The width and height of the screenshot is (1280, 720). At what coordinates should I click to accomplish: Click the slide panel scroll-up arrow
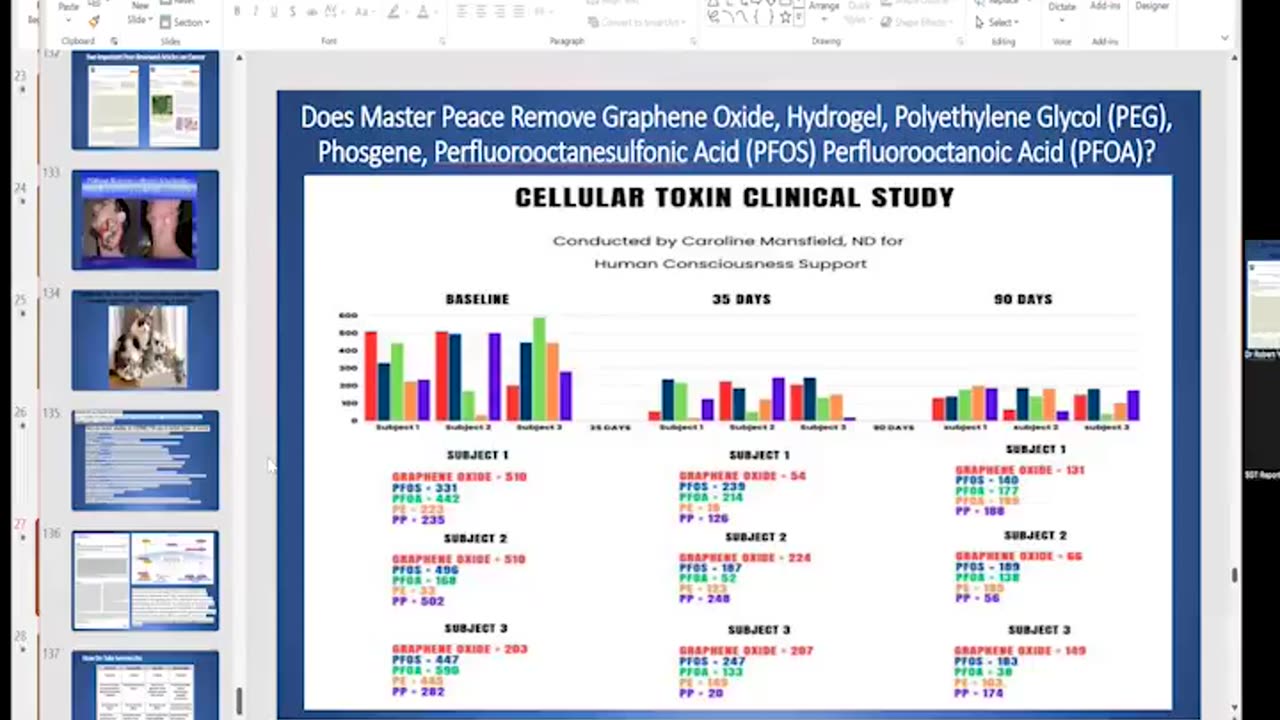point(239,58)
